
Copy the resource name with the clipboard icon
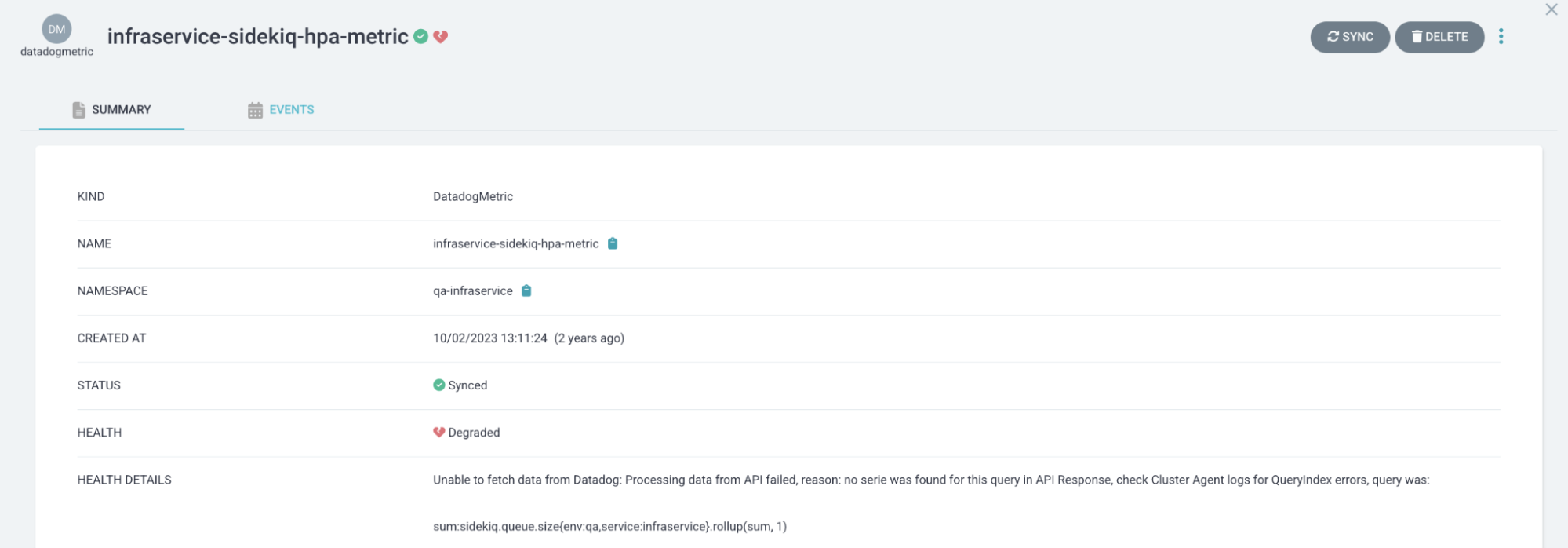click(x=613, y=243)
